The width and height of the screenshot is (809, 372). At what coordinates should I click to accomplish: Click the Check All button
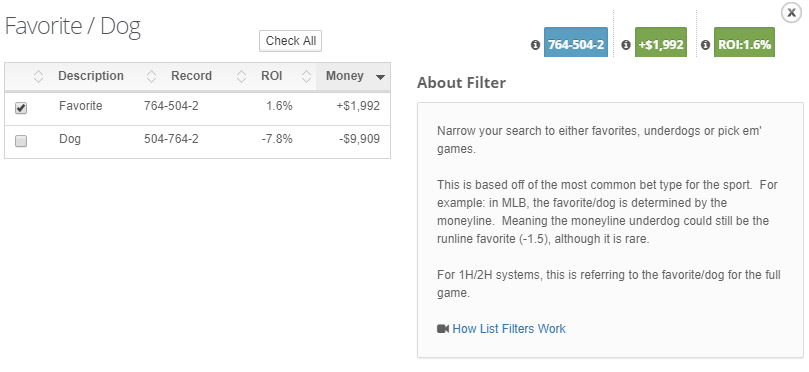[290, 41]
